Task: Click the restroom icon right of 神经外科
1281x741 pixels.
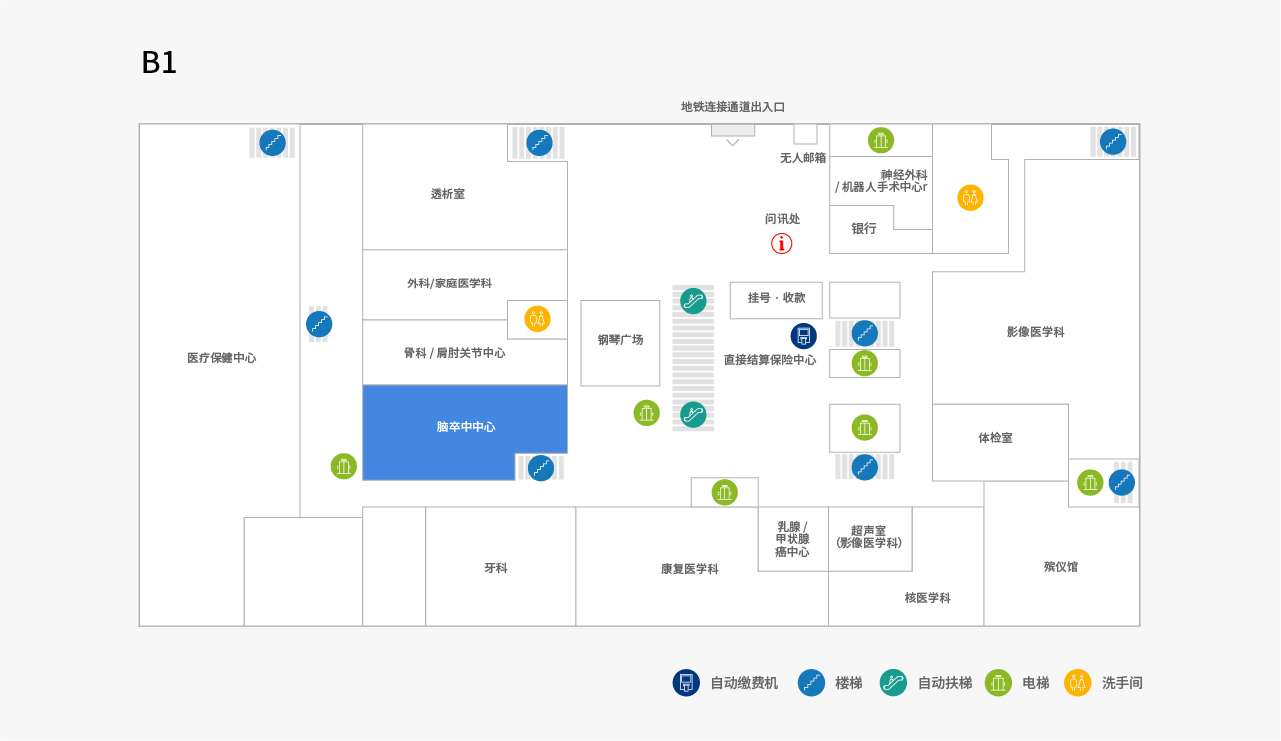Action: (x=970, y=198)
